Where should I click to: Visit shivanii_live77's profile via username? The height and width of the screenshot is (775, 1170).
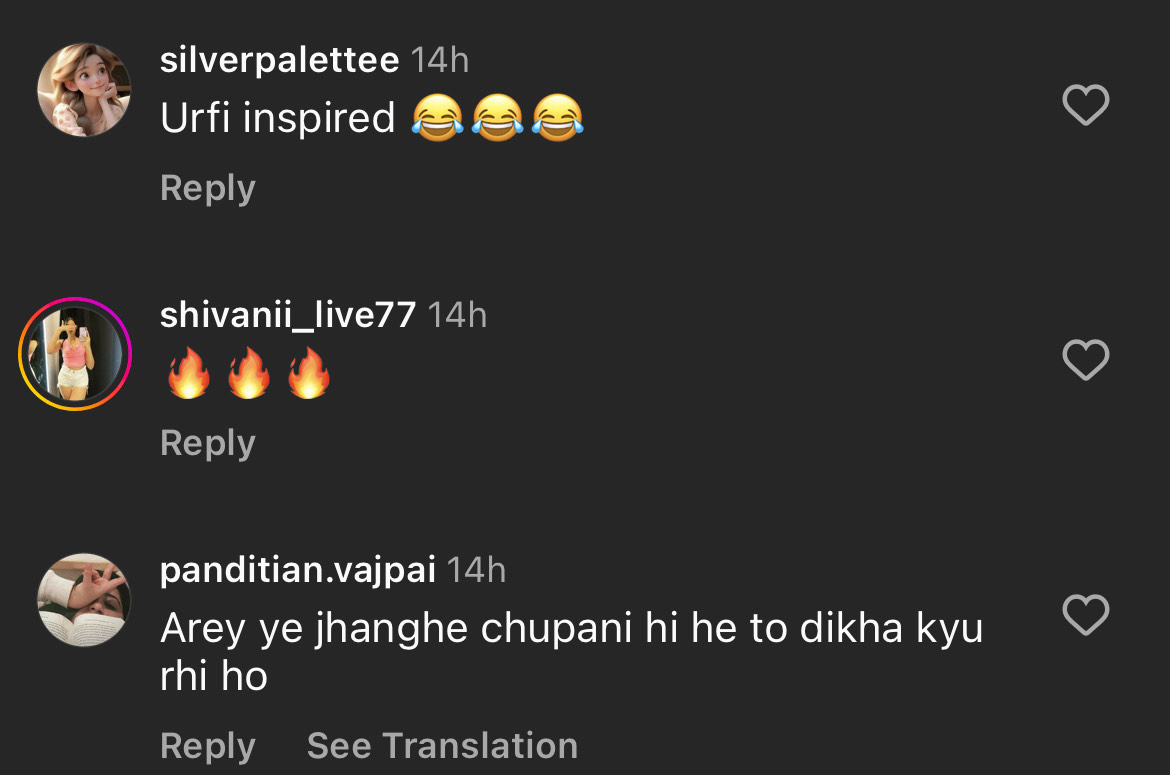click(x=287, y=315)
